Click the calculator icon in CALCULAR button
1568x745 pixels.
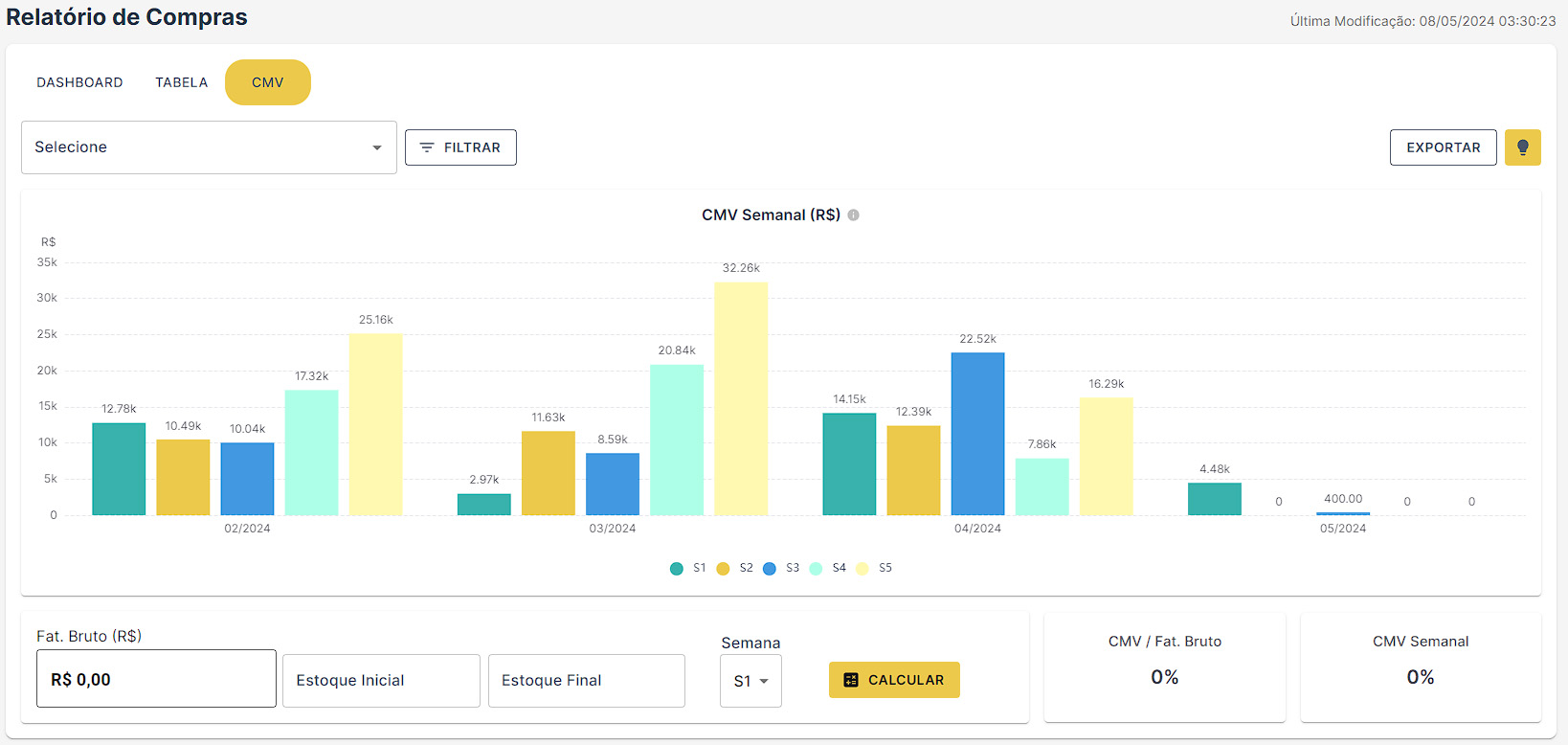point(850,680)
